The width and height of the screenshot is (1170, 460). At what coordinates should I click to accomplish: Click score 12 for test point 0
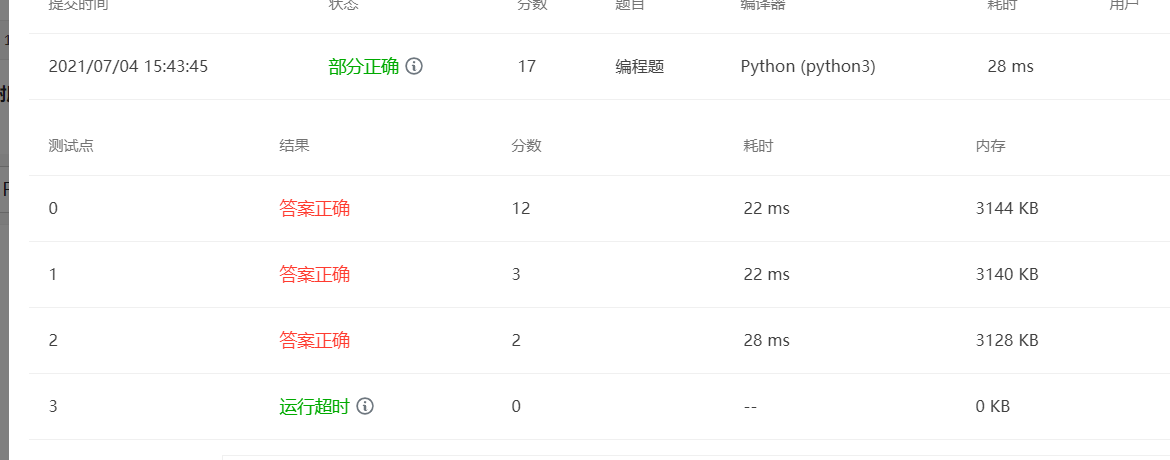coord(521,208)
